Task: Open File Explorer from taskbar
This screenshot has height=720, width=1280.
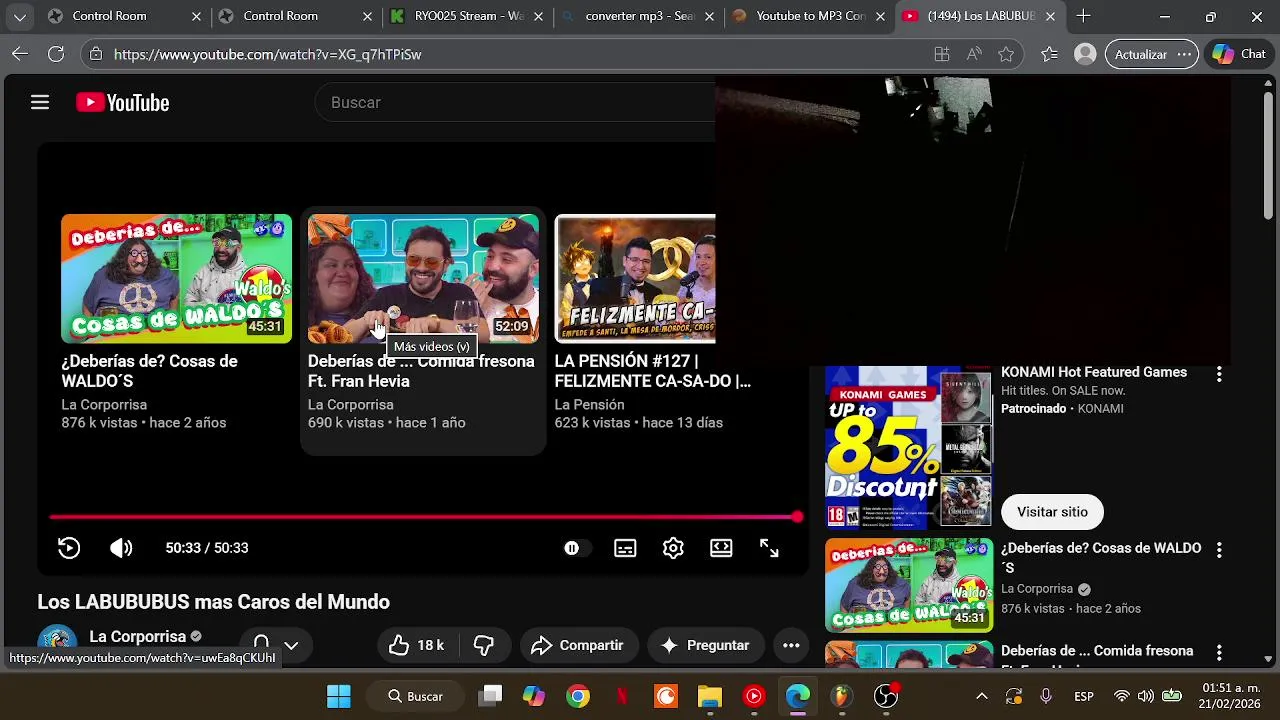Action: tap(710, 696)
